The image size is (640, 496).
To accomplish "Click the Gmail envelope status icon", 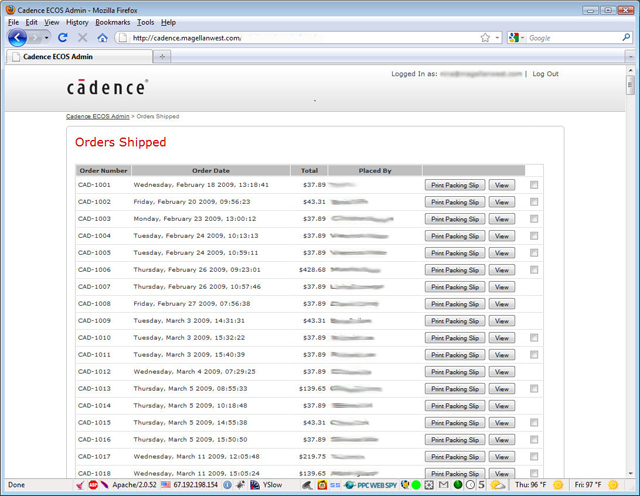I will point(443,485).
